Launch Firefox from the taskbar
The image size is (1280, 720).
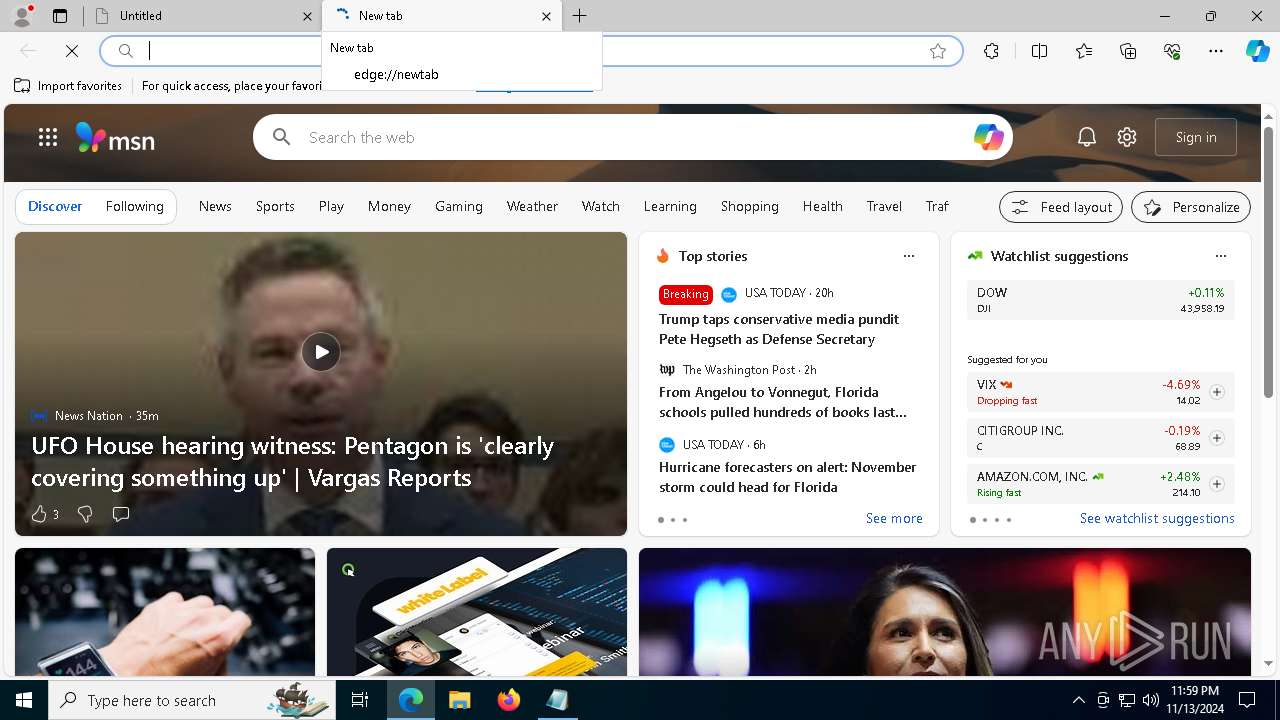click(509, 700)
